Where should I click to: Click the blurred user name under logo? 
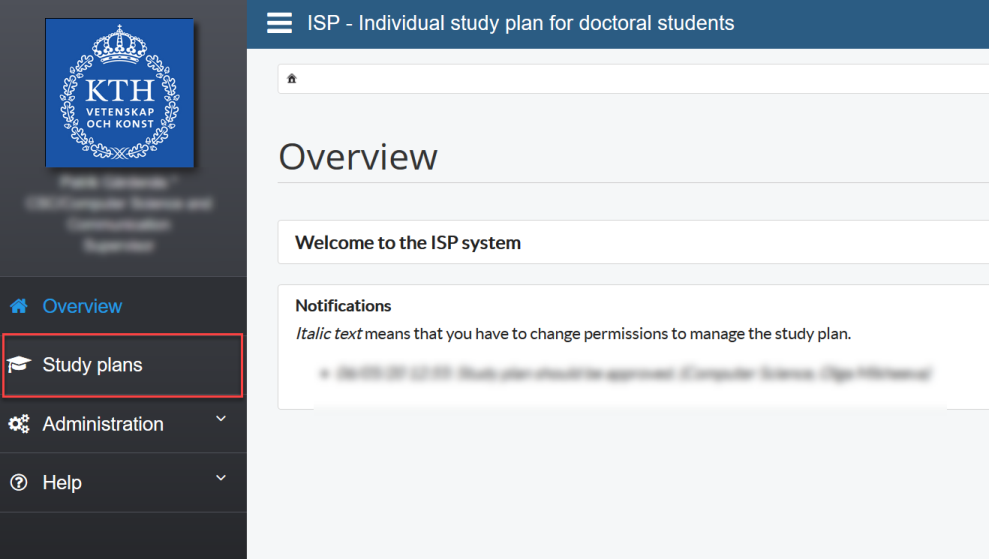click(119, 183)
